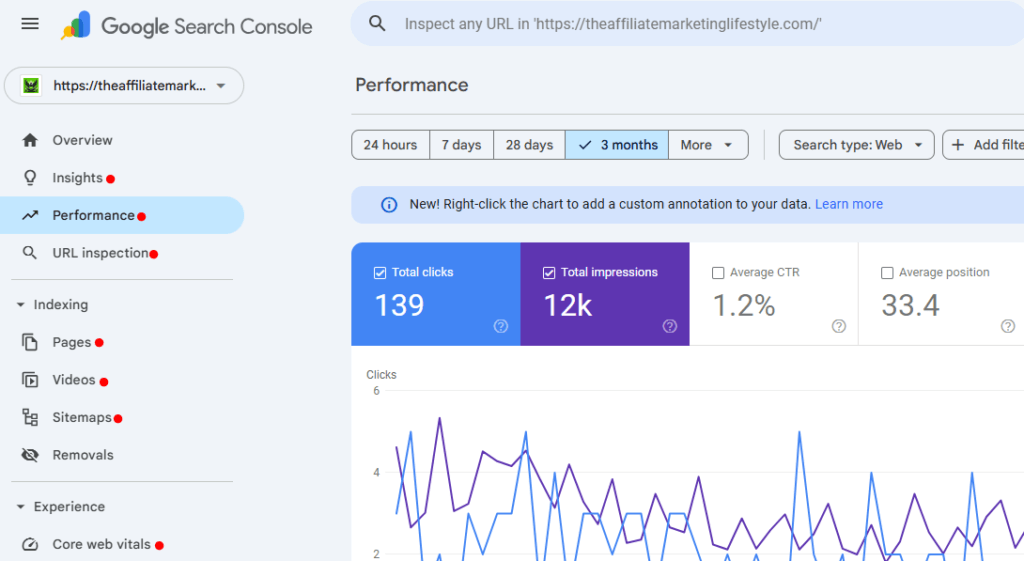Click the Pages document icon

(x=30, y=342)
